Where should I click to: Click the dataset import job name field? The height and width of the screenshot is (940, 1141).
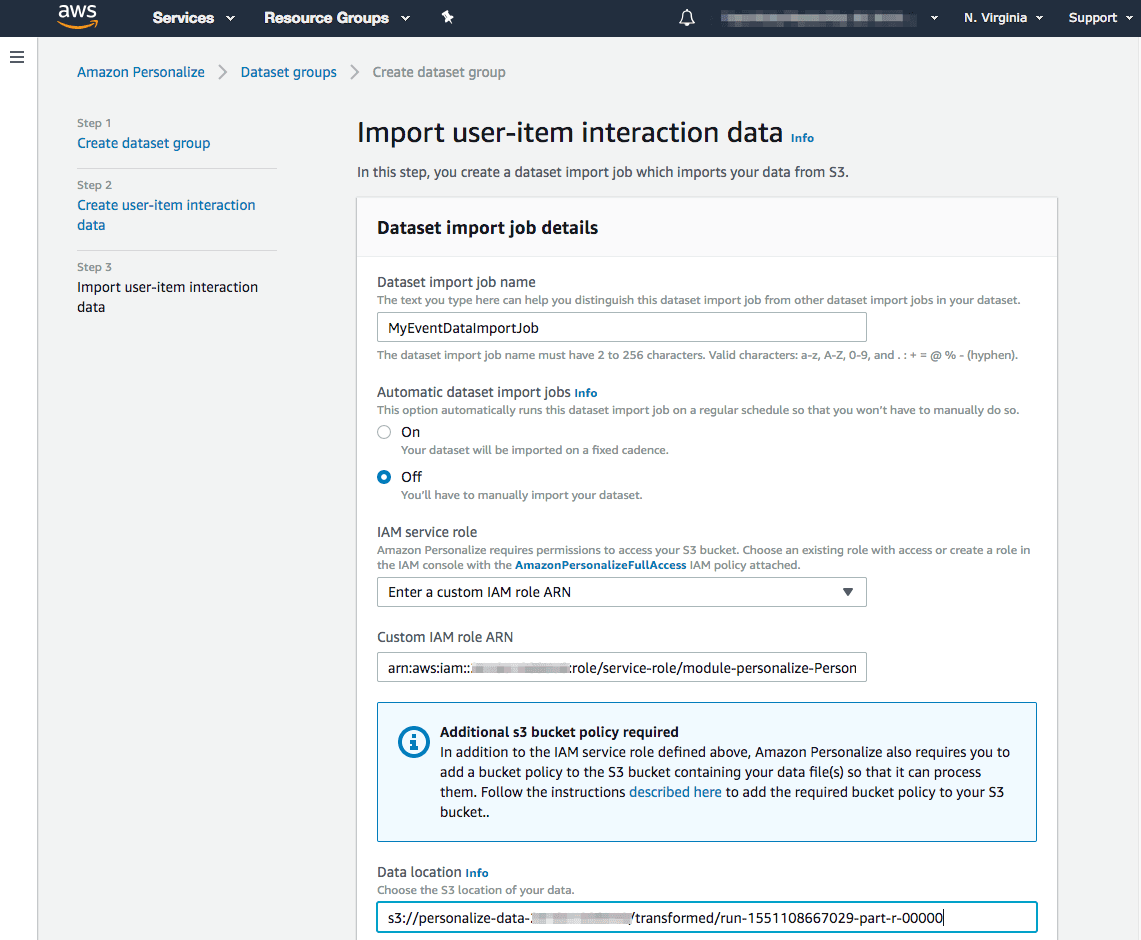[x=621, y=327]
